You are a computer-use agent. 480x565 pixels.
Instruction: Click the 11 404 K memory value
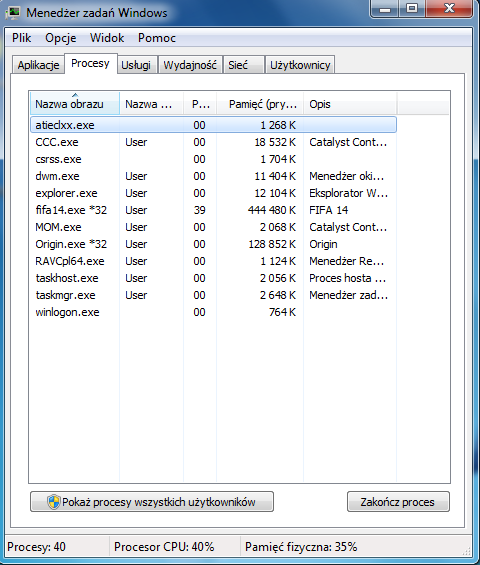pyautogui.click(x=275, y=176)
